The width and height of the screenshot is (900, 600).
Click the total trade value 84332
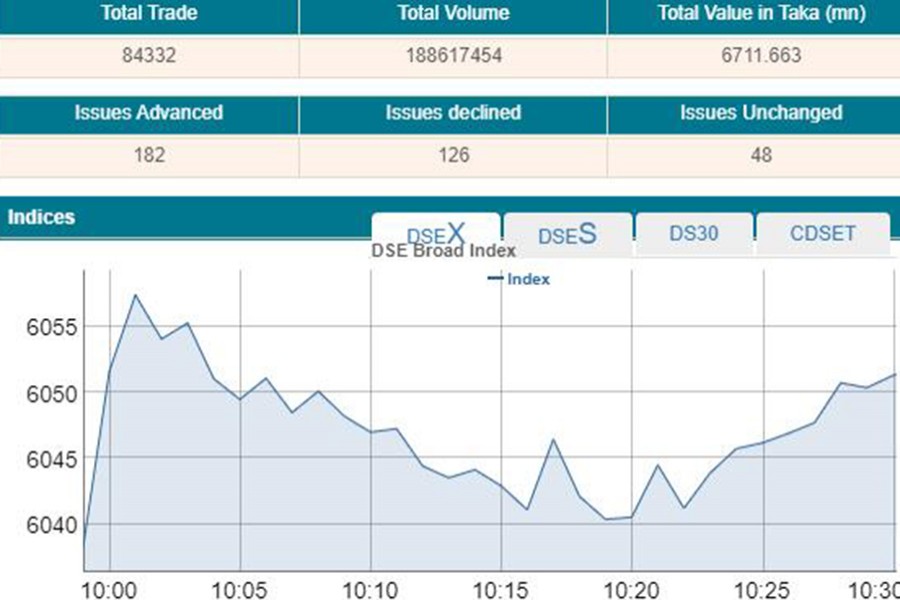coord(149,56)
